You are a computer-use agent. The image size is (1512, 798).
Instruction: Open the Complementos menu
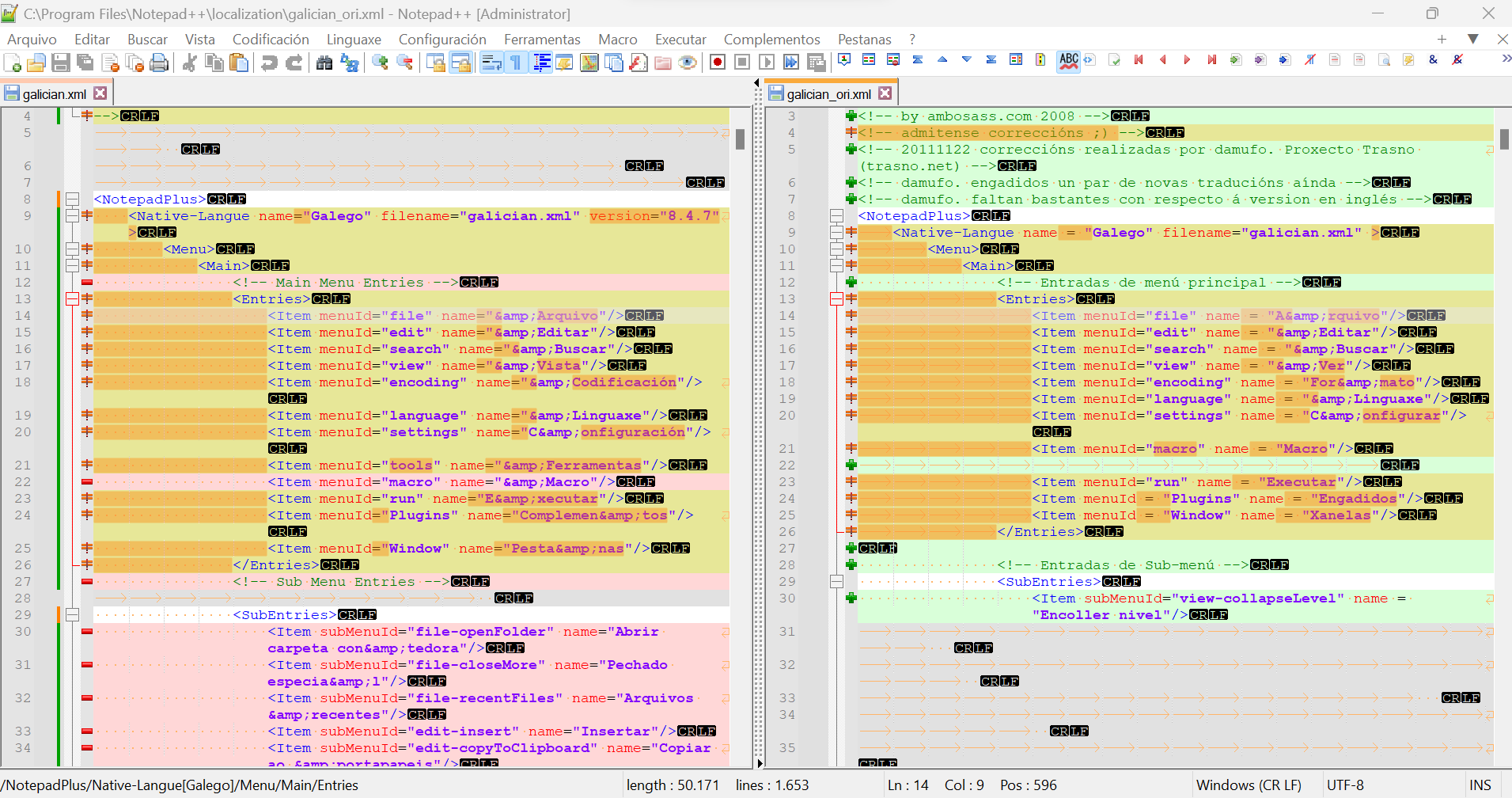(771, 40)
